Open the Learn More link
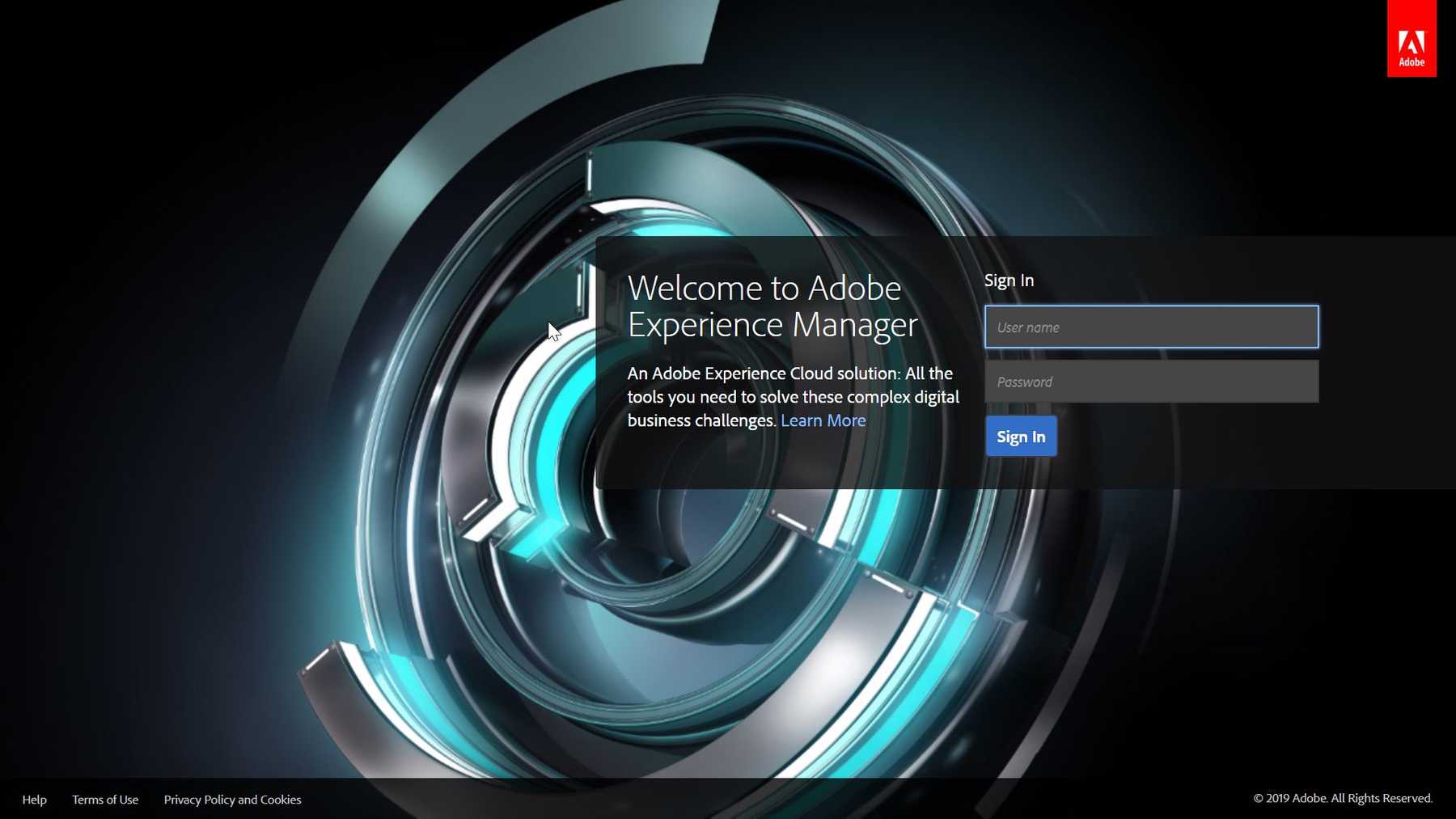Screen dimensions: 1456x819 823,420
